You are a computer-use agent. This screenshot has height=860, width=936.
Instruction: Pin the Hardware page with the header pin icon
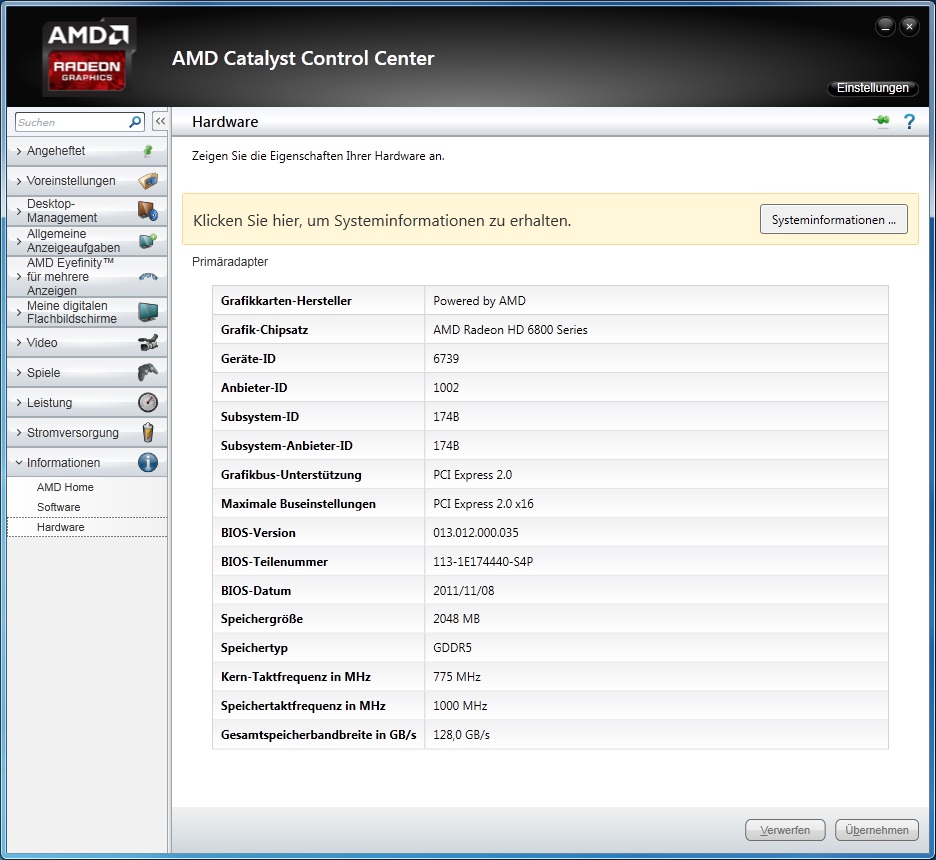(881, 121)
